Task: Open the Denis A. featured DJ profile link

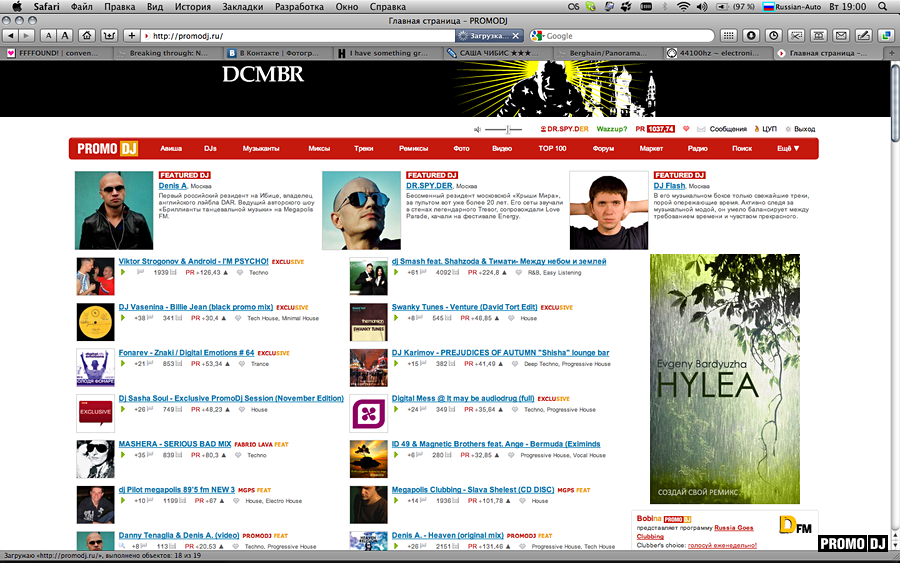Action: point(172,186)
